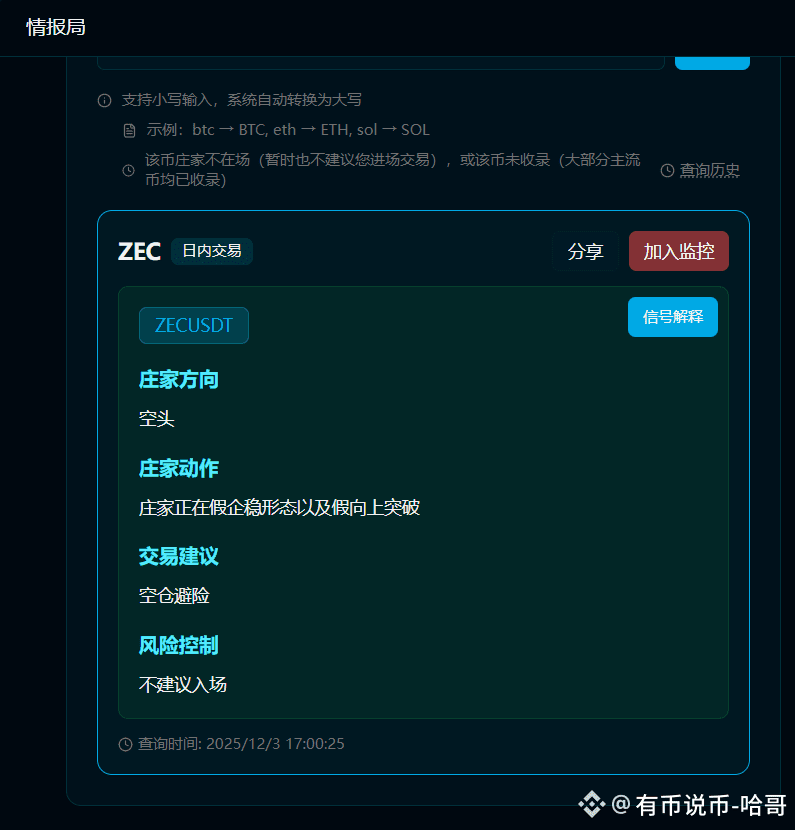
Task: Click the 庄家动作 section heading
Action: pyautogui.click(x=178, y=468)
